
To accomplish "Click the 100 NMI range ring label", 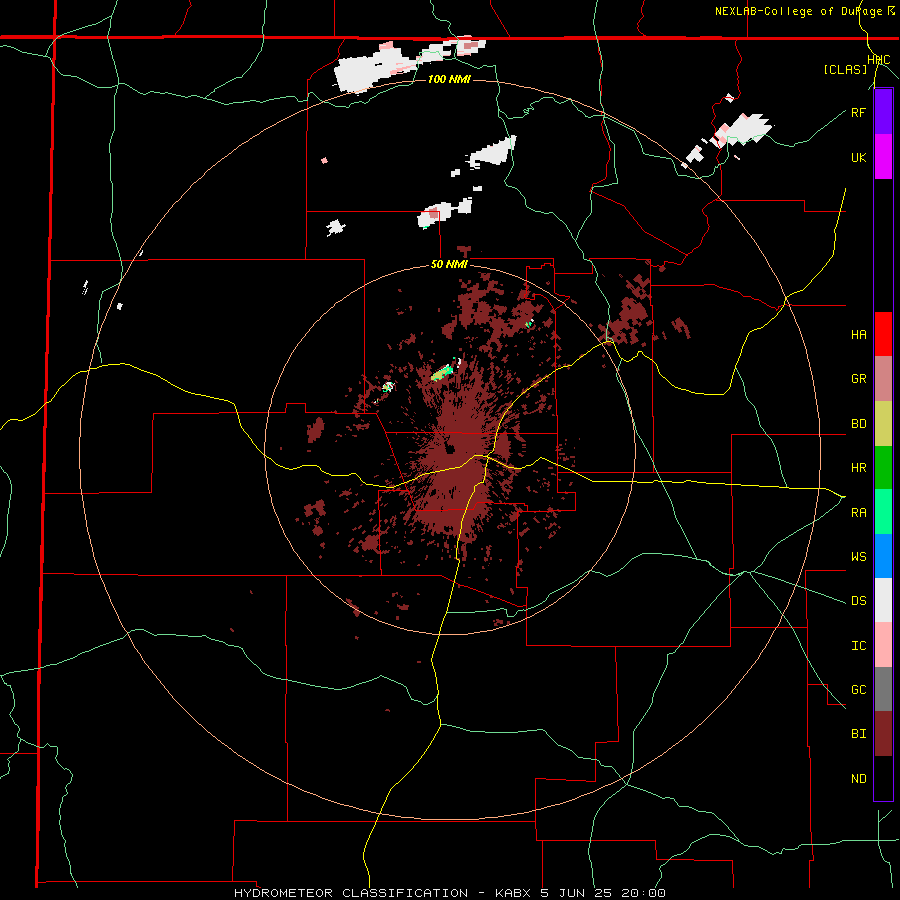I will coord(449,79).
